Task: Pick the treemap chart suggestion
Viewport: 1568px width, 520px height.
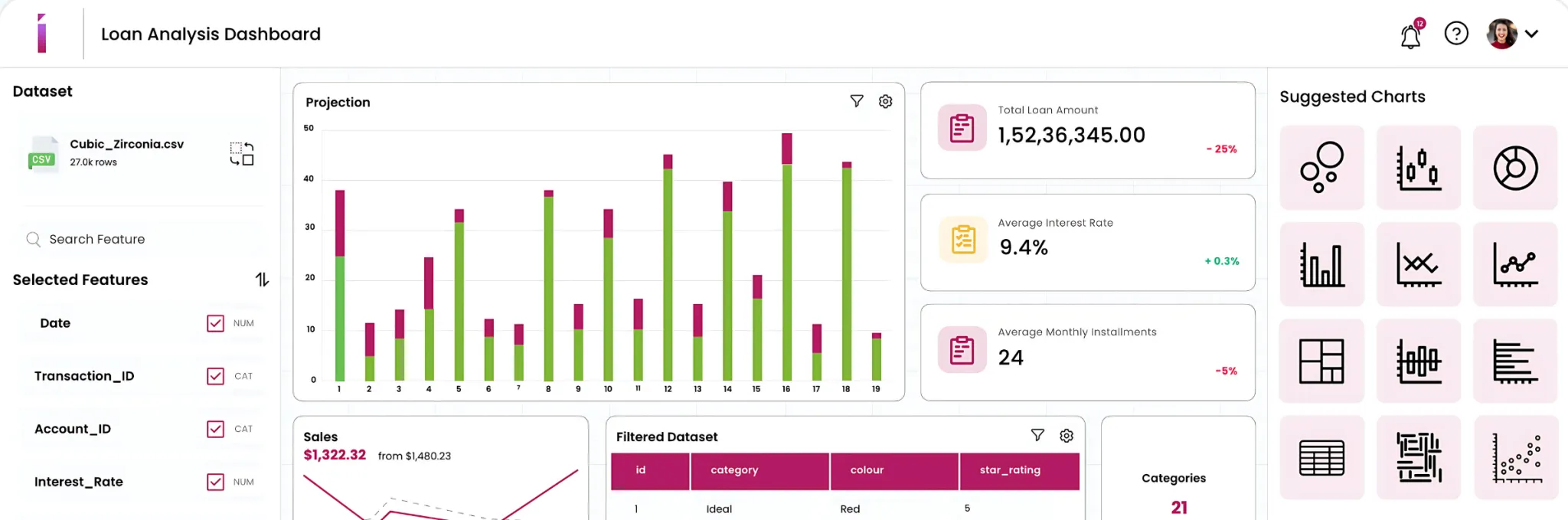Action: (1321, 361)
